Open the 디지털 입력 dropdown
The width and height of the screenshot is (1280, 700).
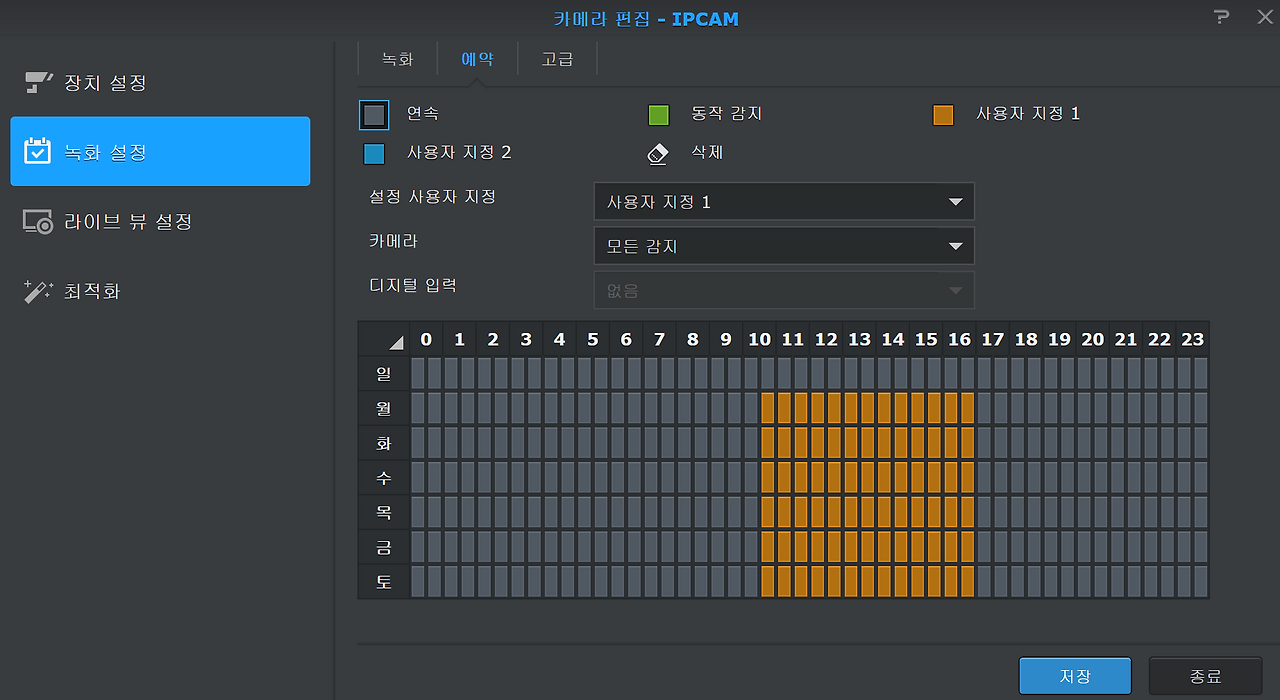(x=784, y=289)
